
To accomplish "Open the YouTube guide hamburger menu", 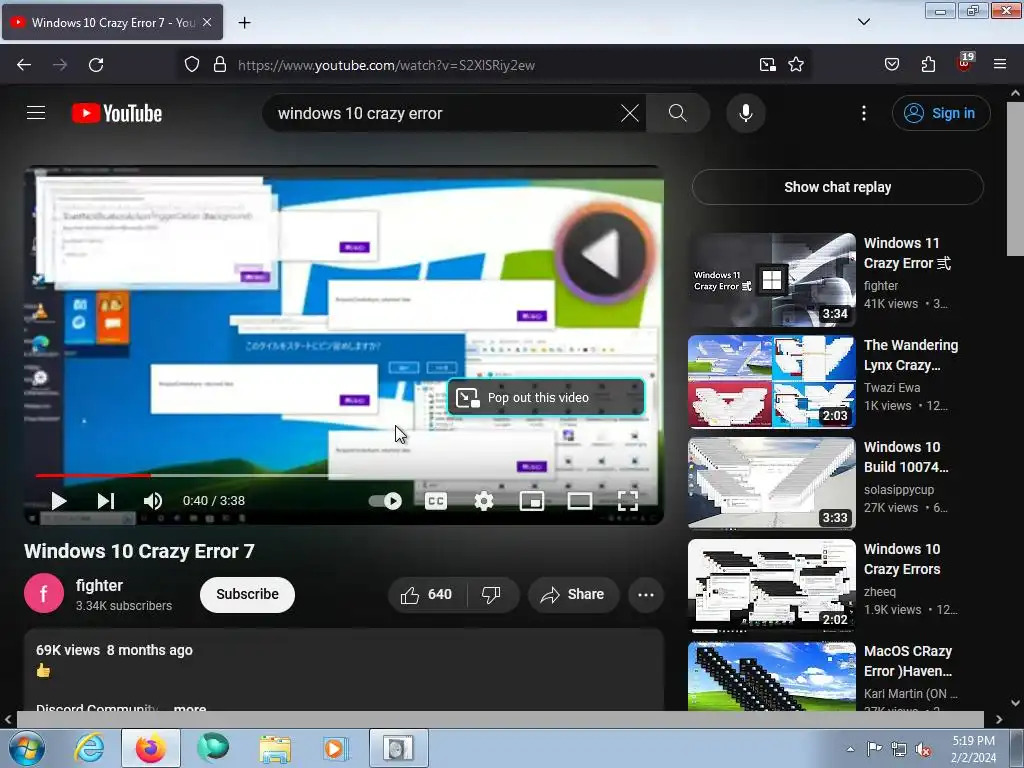I will point(36,113).
